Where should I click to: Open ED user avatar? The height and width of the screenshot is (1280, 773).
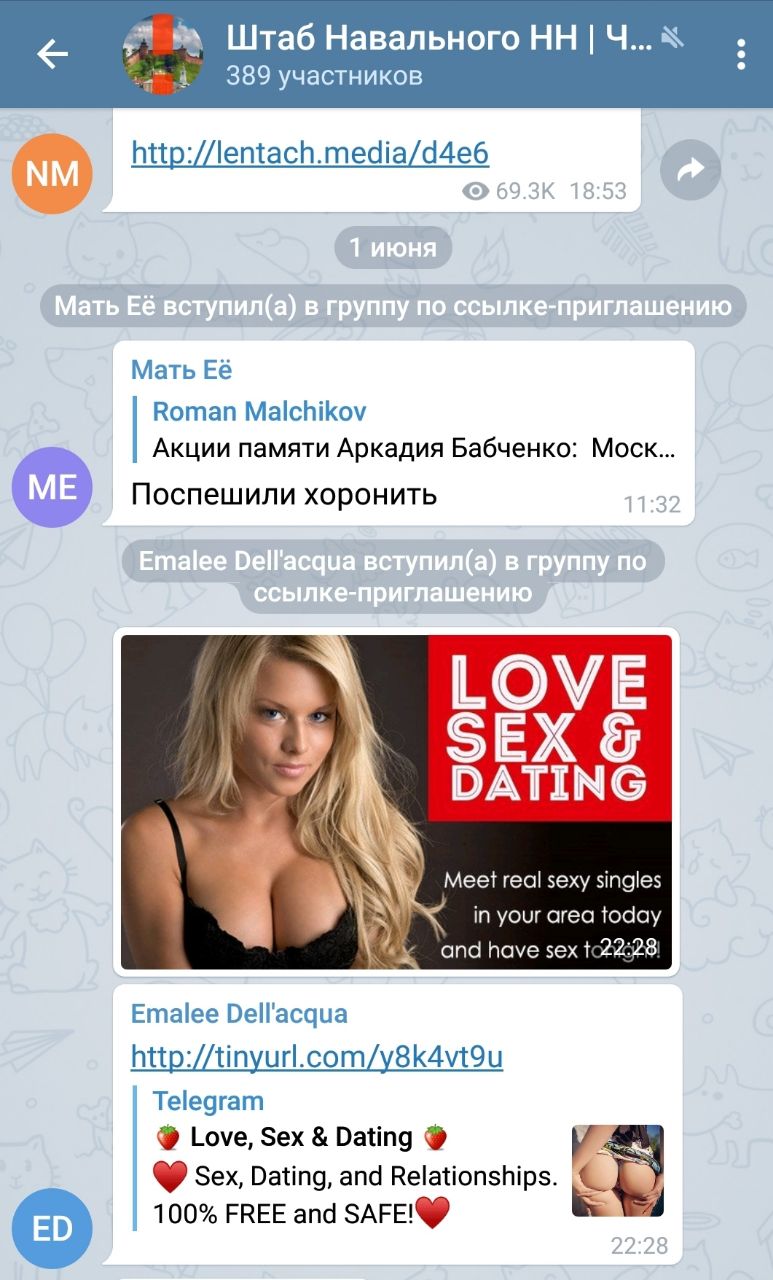pyautogui.click(x=52, y=1229)
